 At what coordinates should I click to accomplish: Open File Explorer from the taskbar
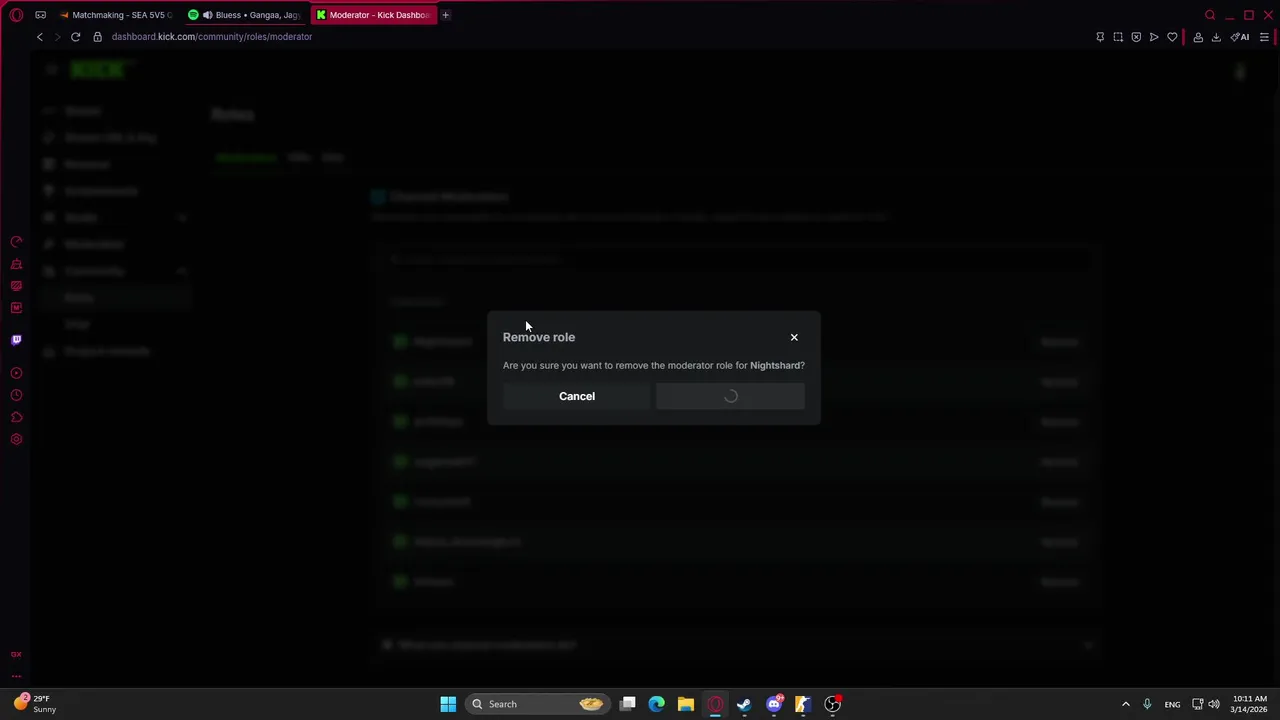(x=686, y=704)
